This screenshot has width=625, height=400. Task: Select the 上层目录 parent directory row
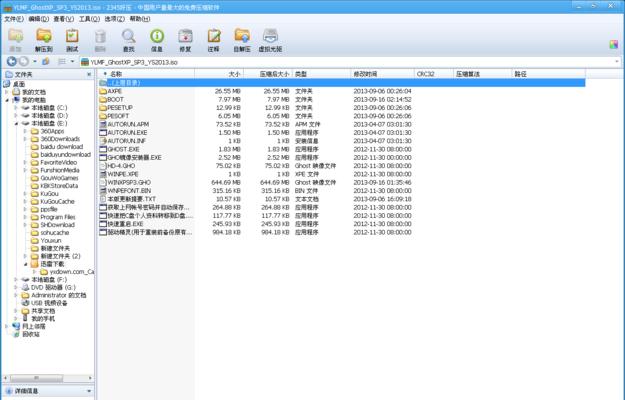(342, 82)
